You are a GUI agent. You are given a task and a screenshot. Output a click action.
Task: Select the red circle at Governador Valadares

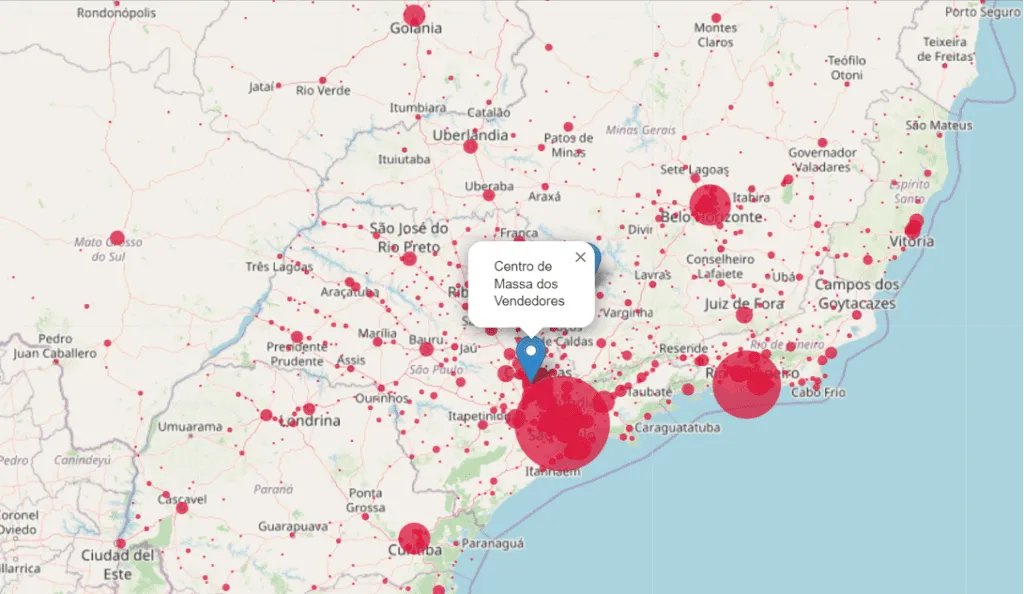822,142
